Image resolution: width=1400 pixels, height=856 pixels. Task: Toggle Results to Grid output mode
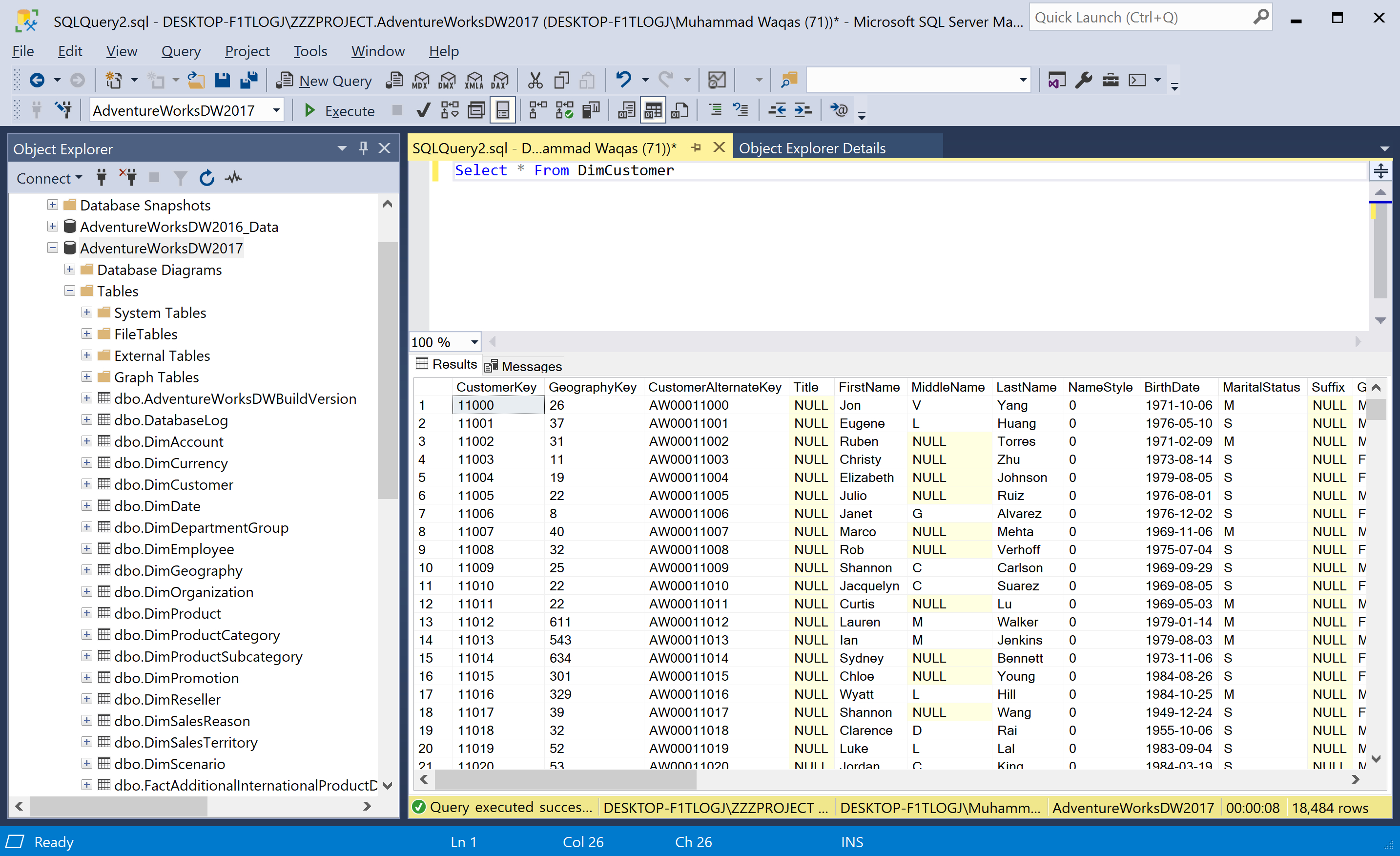653,110
